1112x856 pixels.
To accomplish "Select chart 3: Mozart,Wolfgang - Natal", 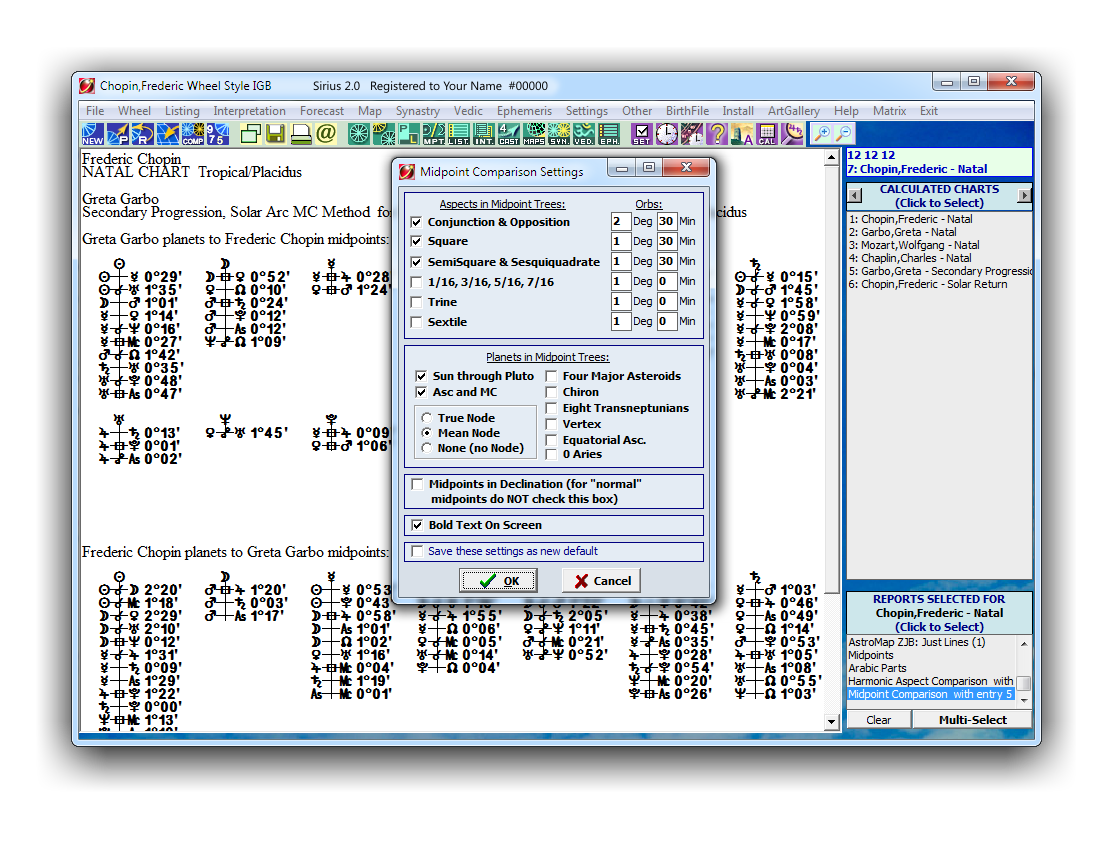I will click(x=914, y=245).
